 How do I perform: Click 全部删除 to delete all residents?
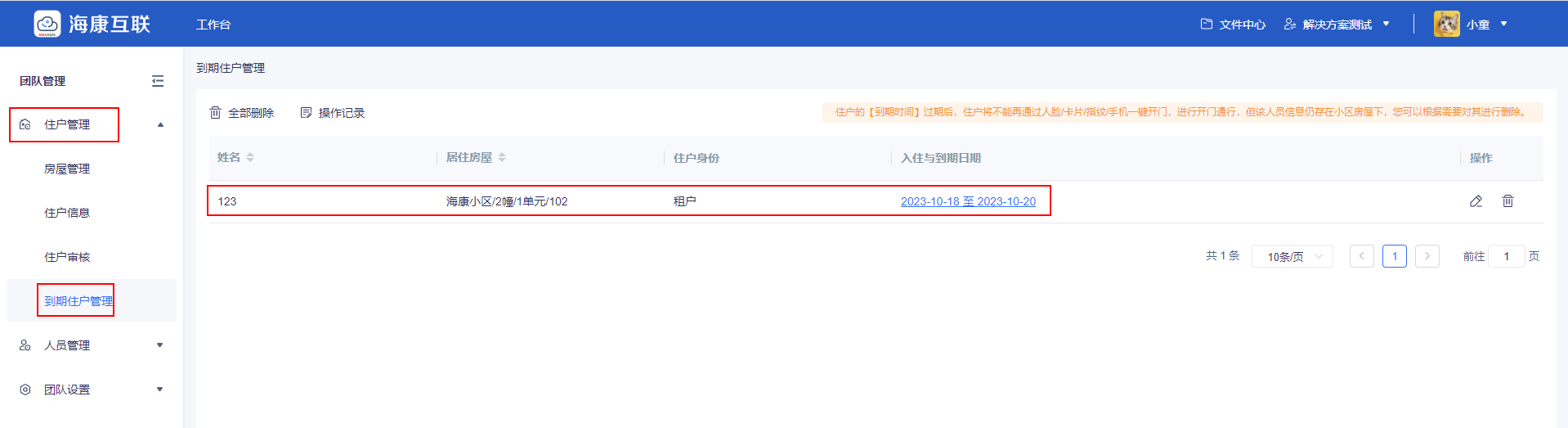pyautogui.click(x=242, y=113)
